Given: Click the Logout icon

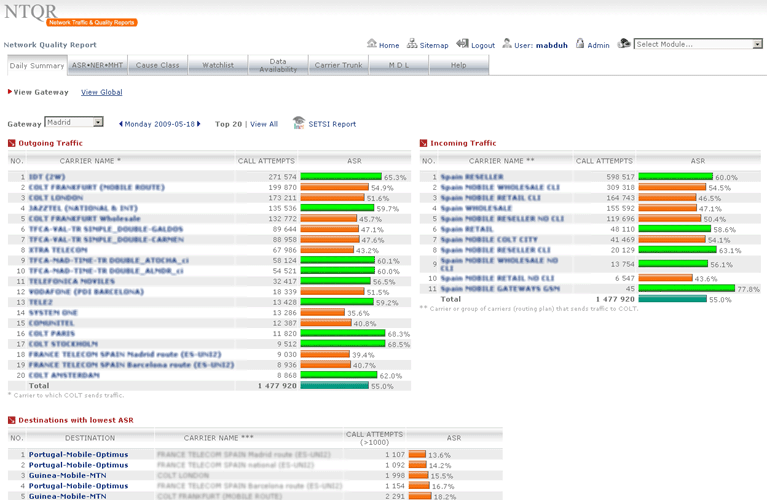Looking at the screenshot, I should click(x=462, y=44).
